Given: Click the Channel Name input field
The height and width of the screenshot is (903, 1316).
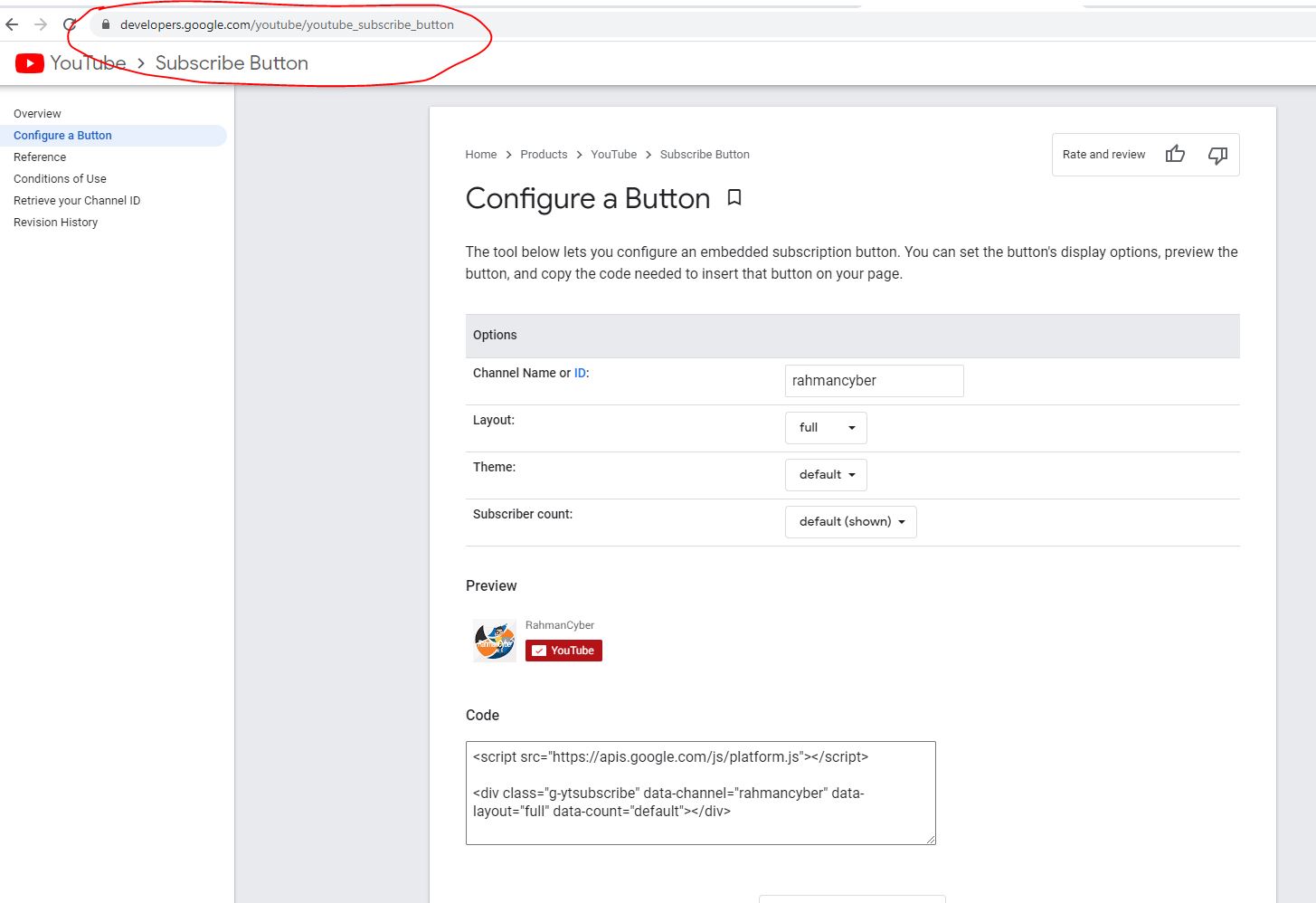Looking at the screenshot, I should point(874,381).
